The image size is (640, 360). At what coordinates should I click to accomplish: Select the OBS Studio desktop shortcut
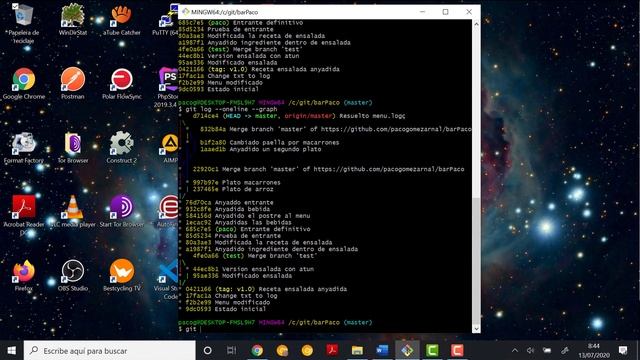[73, 276]
